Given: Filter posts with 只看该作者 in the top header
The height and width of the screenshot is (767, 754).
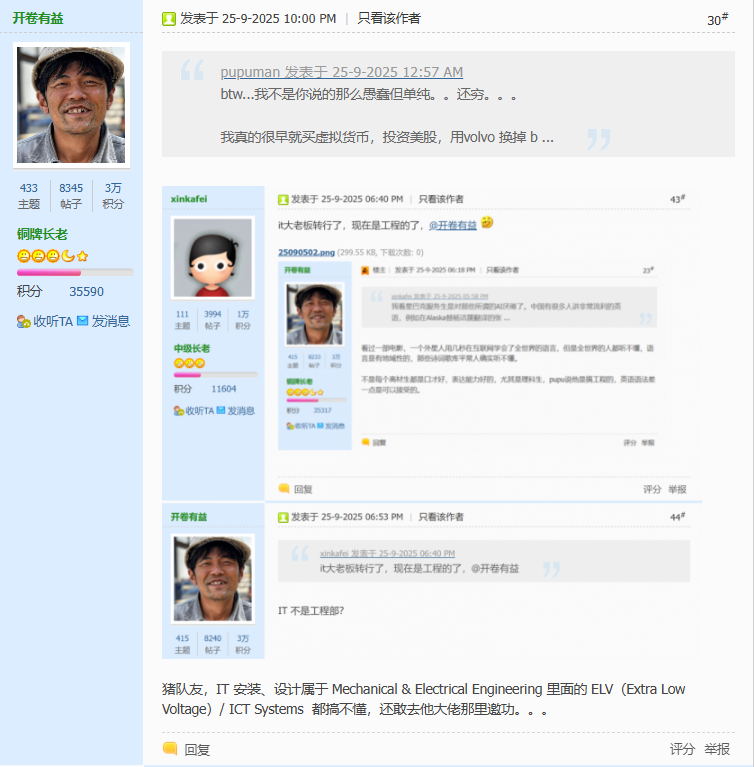Looking at the screenshot, I should (x=389, y=19).
